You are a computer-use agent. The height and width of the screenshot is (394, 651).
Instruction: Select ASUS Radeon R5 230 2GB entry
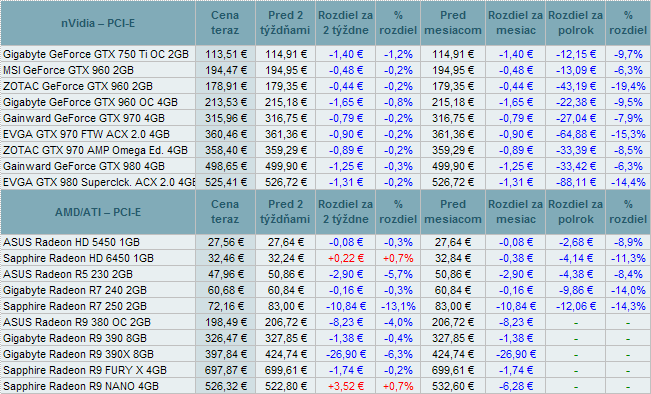[68, 274]
